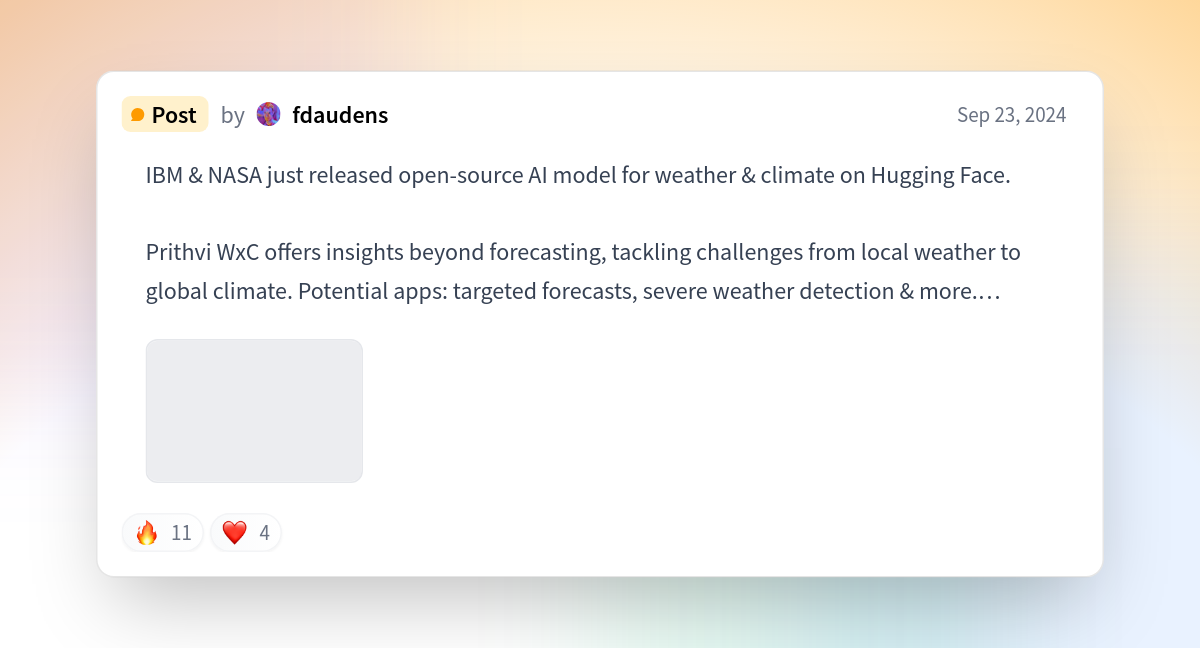Click the fdaudens round avatar picture
The height and width of the screenshot is (648, 1200).
coord(269,114)
